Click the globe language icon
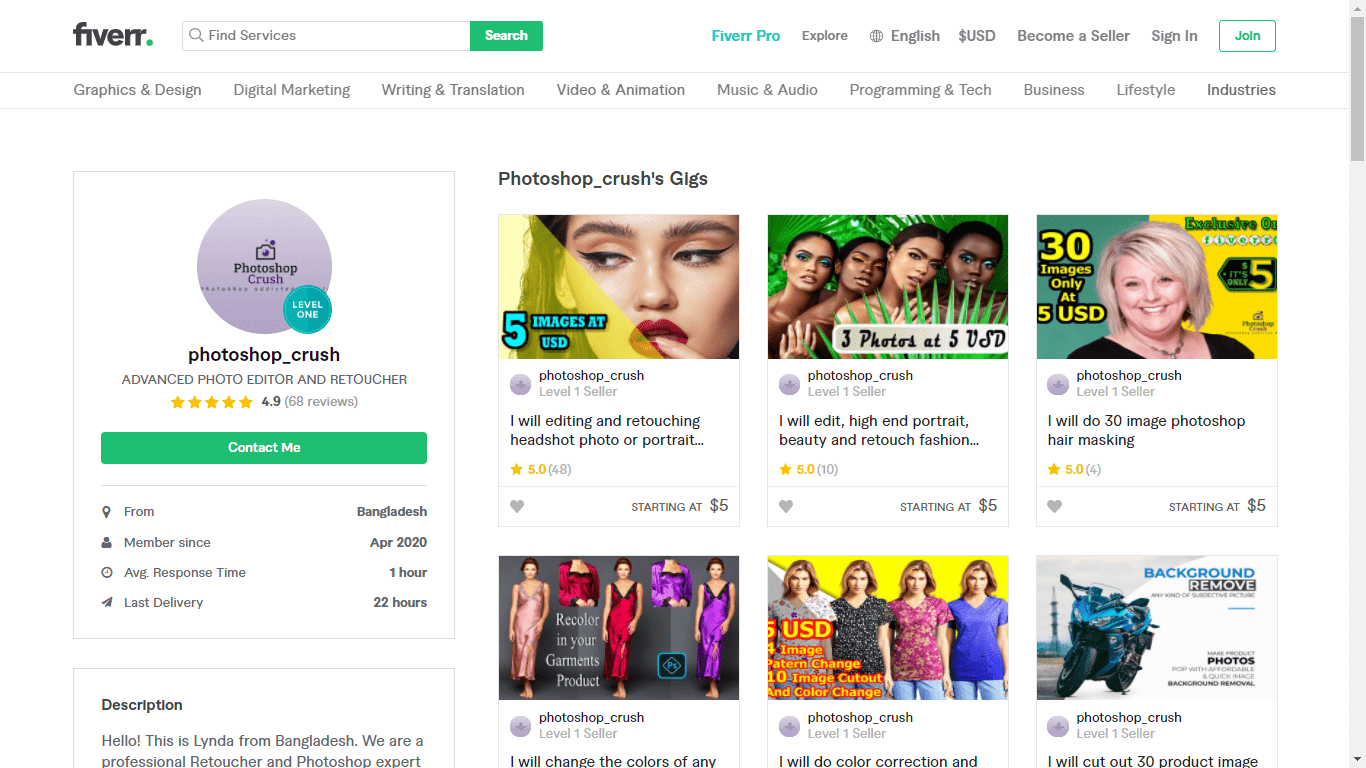Screen dimensions: 1366x768 (876, 36)
